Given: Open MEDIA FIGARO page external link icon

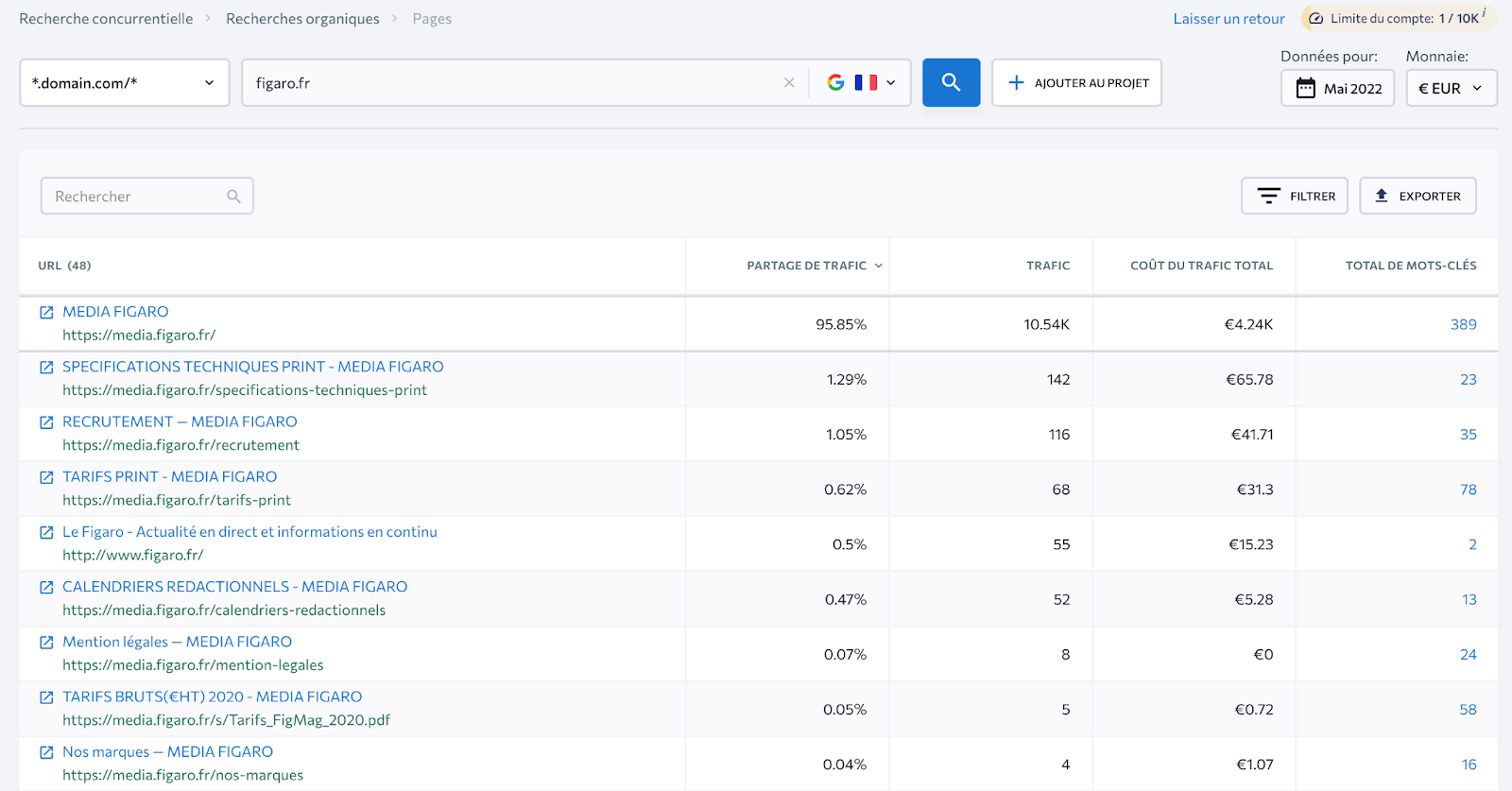Looking at the screenshot, I should pos(46,312).
